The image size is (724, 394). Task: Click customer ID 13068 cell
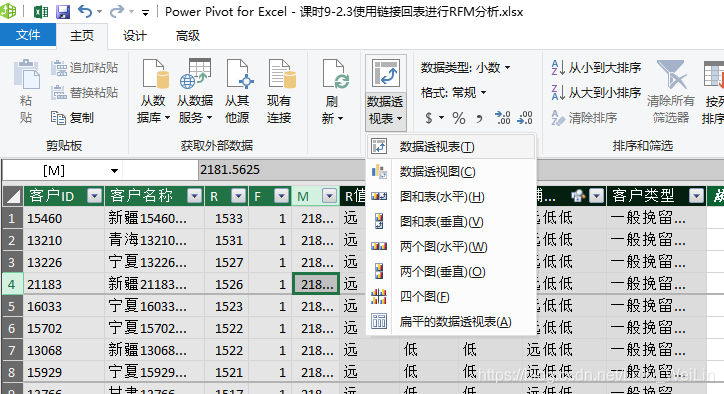point(64,350)
